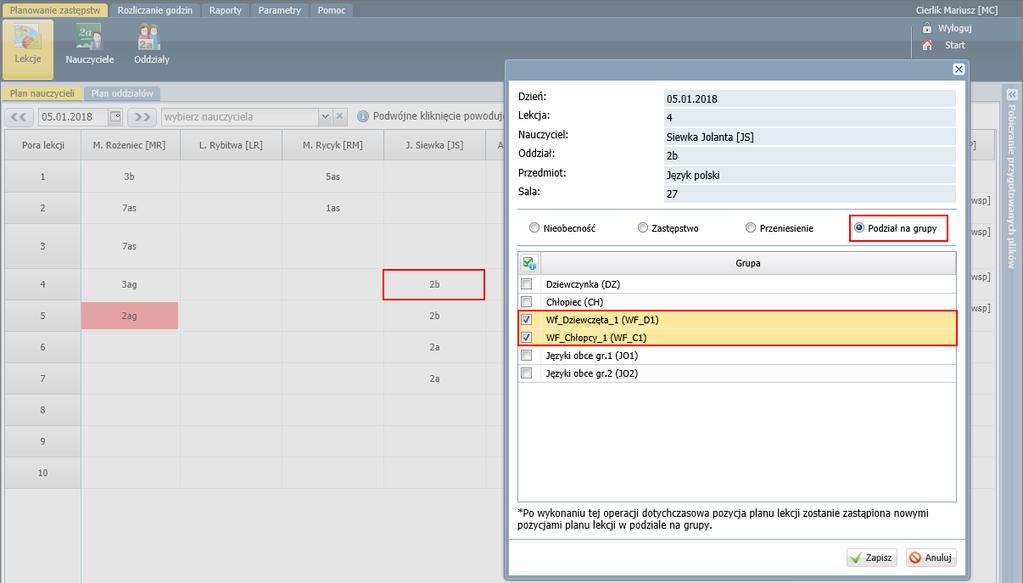Select the 3ag cell in lesson 4

(129, 284)
